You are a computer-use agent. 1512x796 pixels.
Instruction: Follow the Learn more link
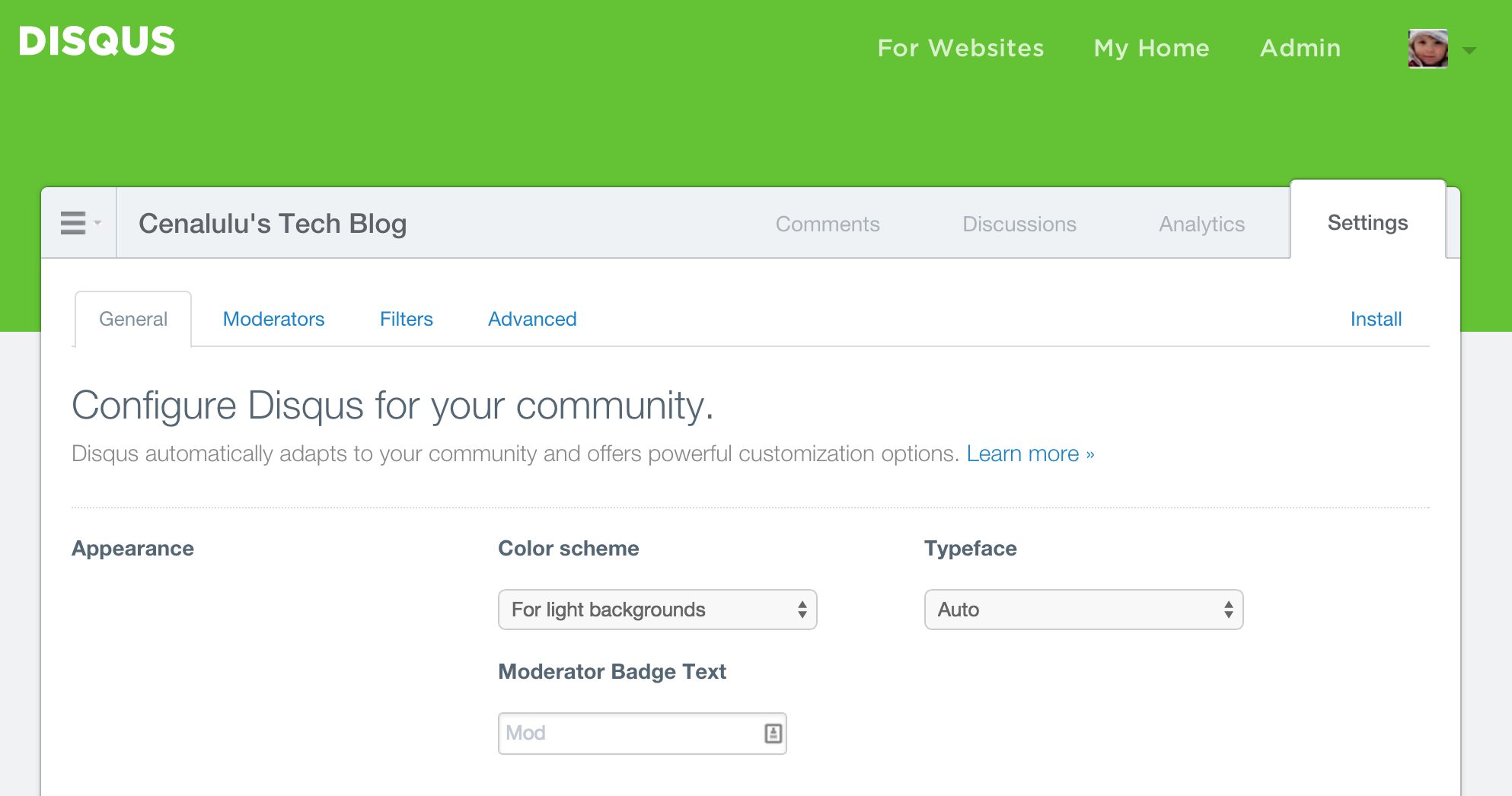click(x=1030, y=454)
